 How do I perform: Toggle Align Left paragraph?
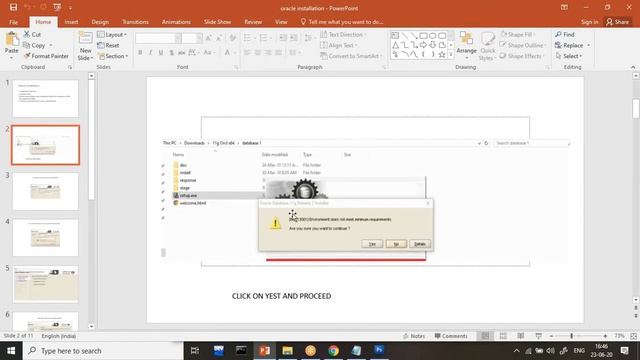point(247,53)
